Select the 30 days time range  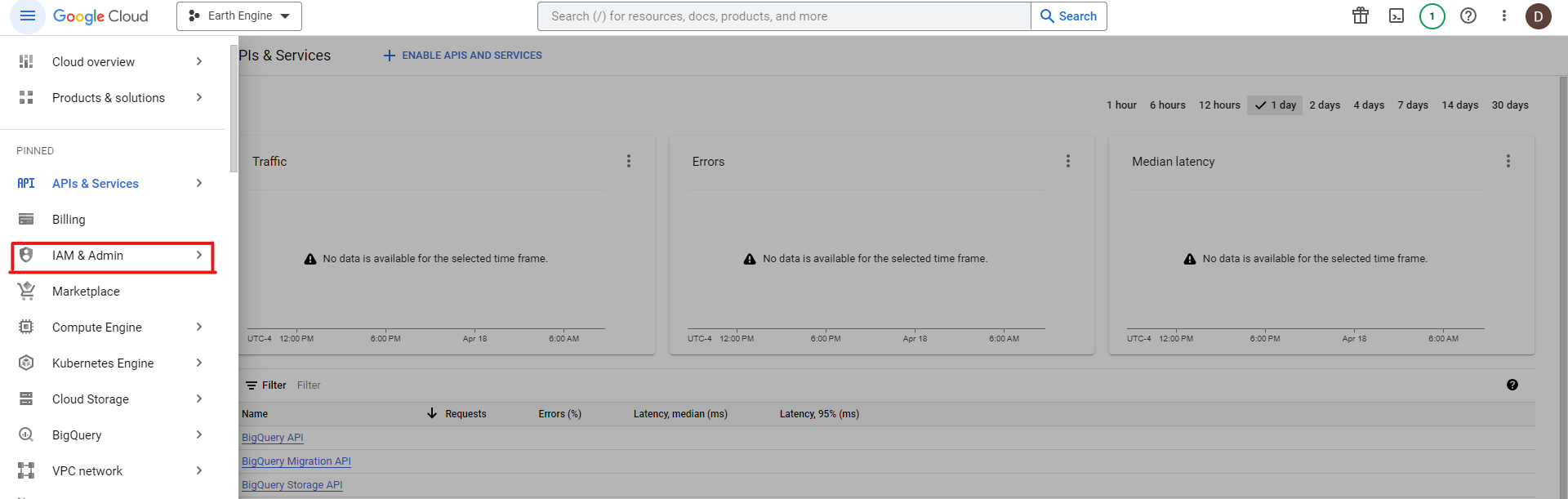coord(1510,105)
